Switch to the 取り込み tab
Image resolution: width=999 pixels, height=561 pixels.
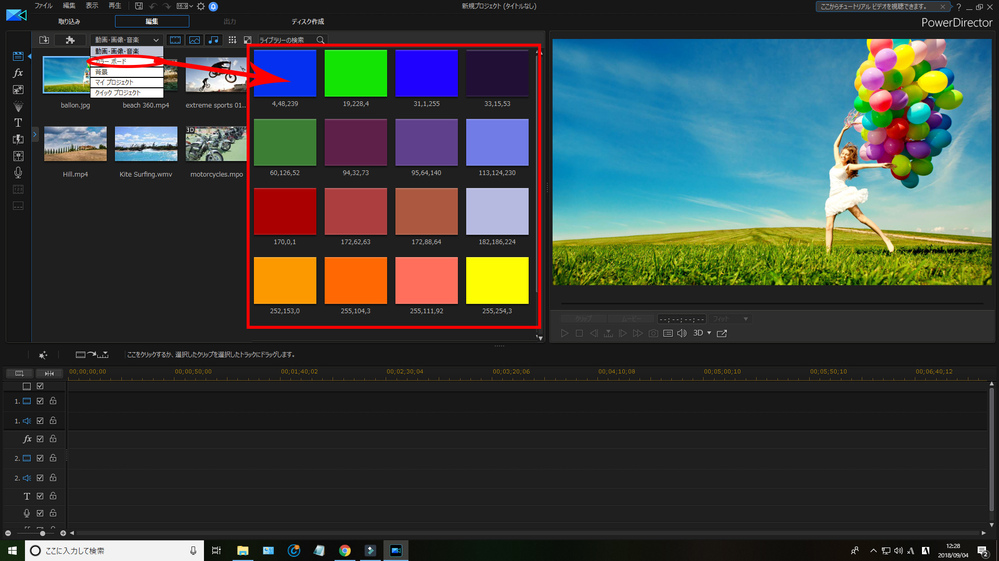(x=69, y=22)
